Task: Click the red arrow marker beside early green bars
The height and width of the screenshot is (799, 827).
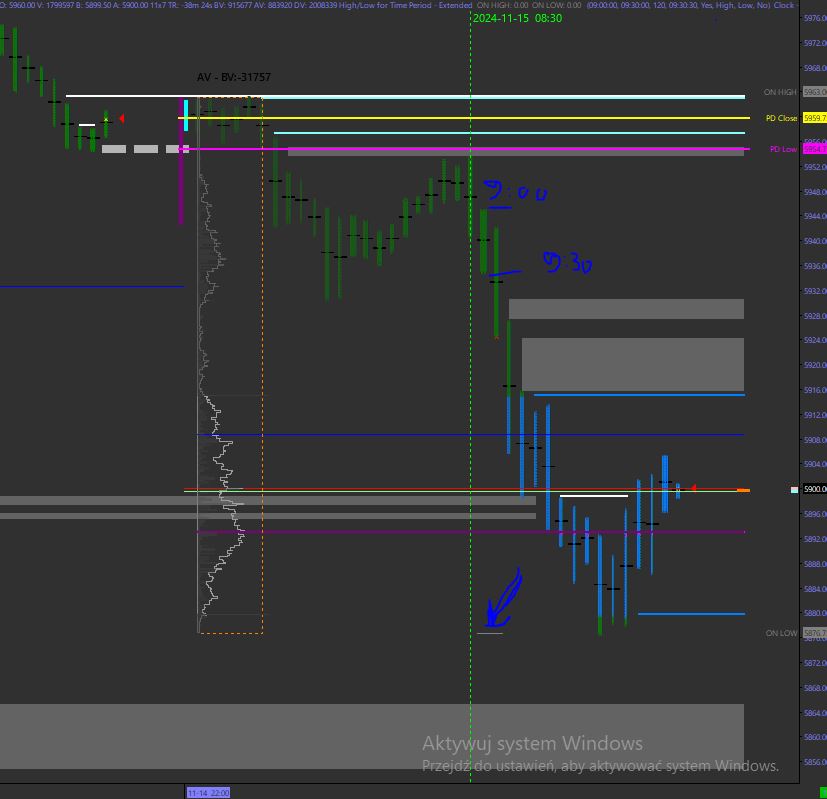Action: [122, 119]
